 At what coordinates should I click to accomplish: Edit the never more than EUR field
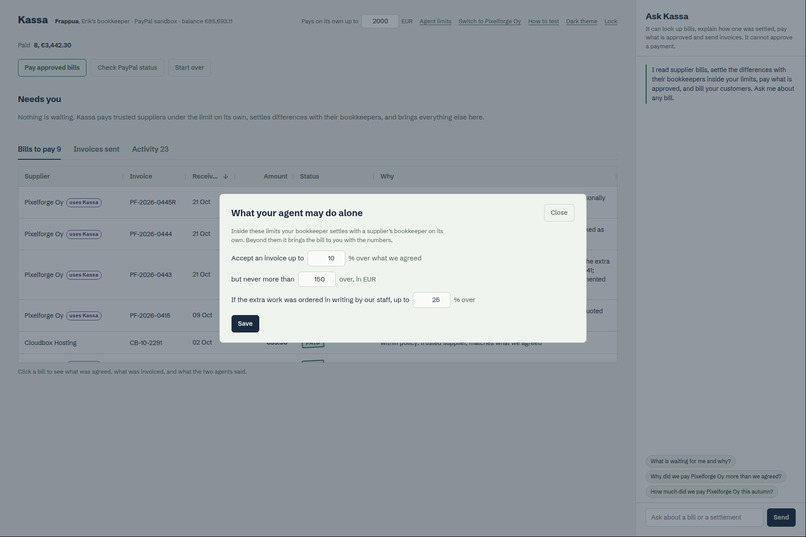pyautogui.click(x=317, y=279)
